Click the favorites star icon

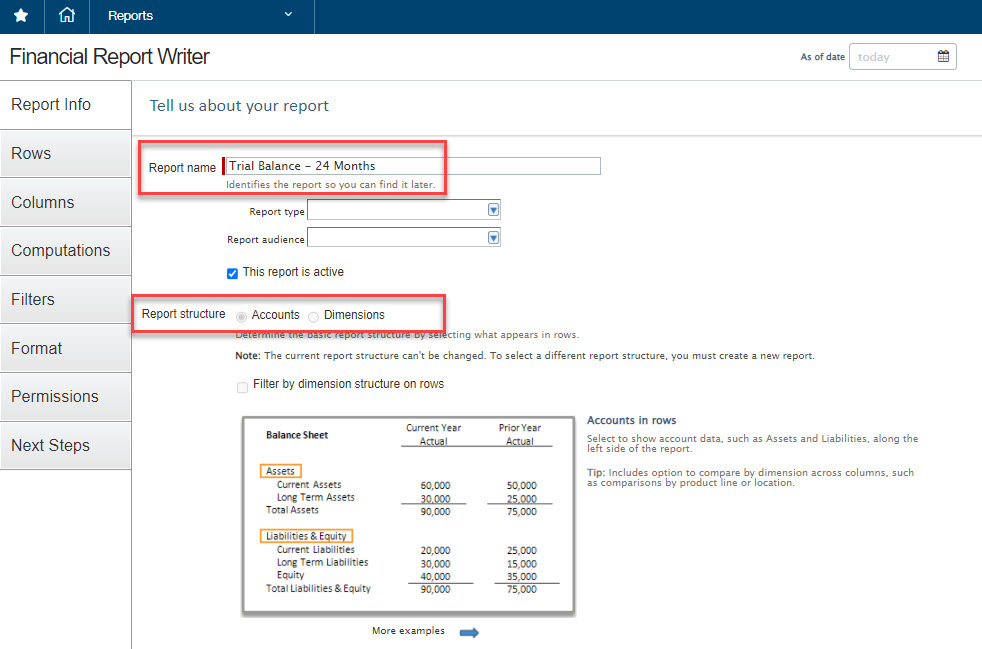21,16
